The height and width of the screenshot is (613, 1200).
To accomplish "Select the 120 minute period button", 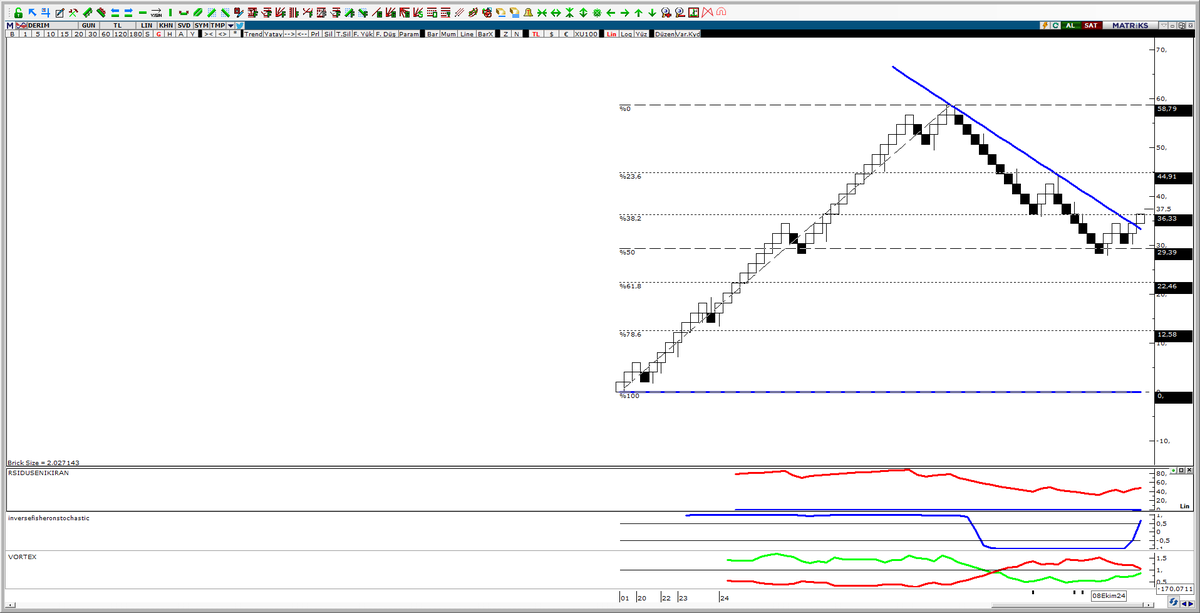I will click(x=121, y=34).
